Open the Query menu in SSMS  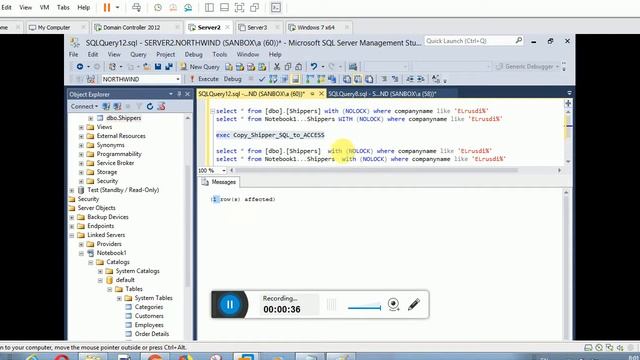point(138,54)
